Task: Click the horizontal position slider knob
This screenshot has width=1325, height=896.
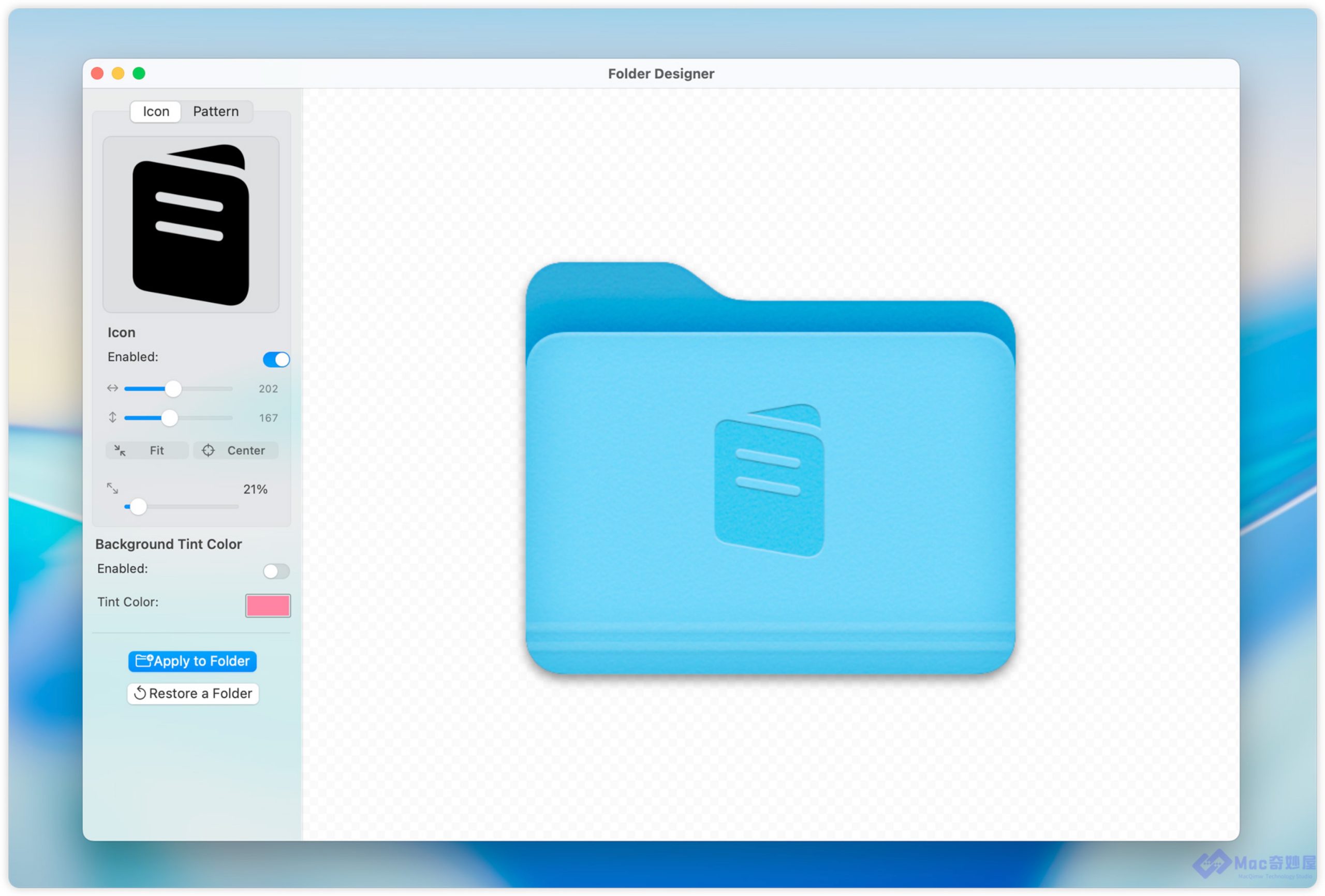Action: pos(173,389)
